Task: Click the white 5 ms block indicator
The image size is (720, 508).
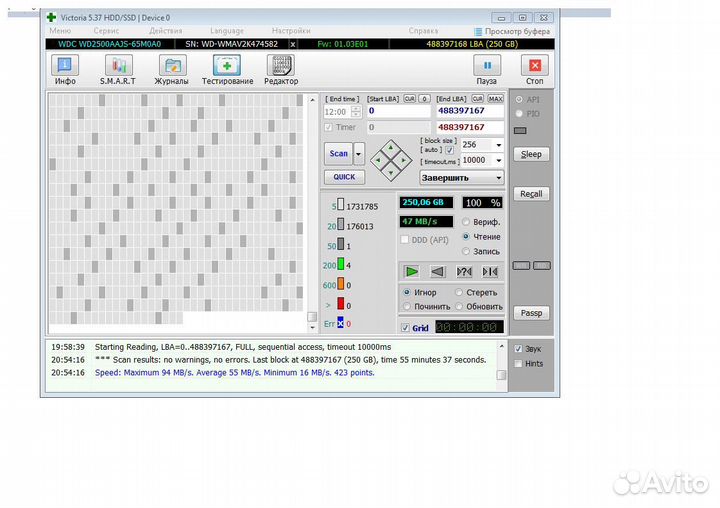Action: tap(341, 204)
